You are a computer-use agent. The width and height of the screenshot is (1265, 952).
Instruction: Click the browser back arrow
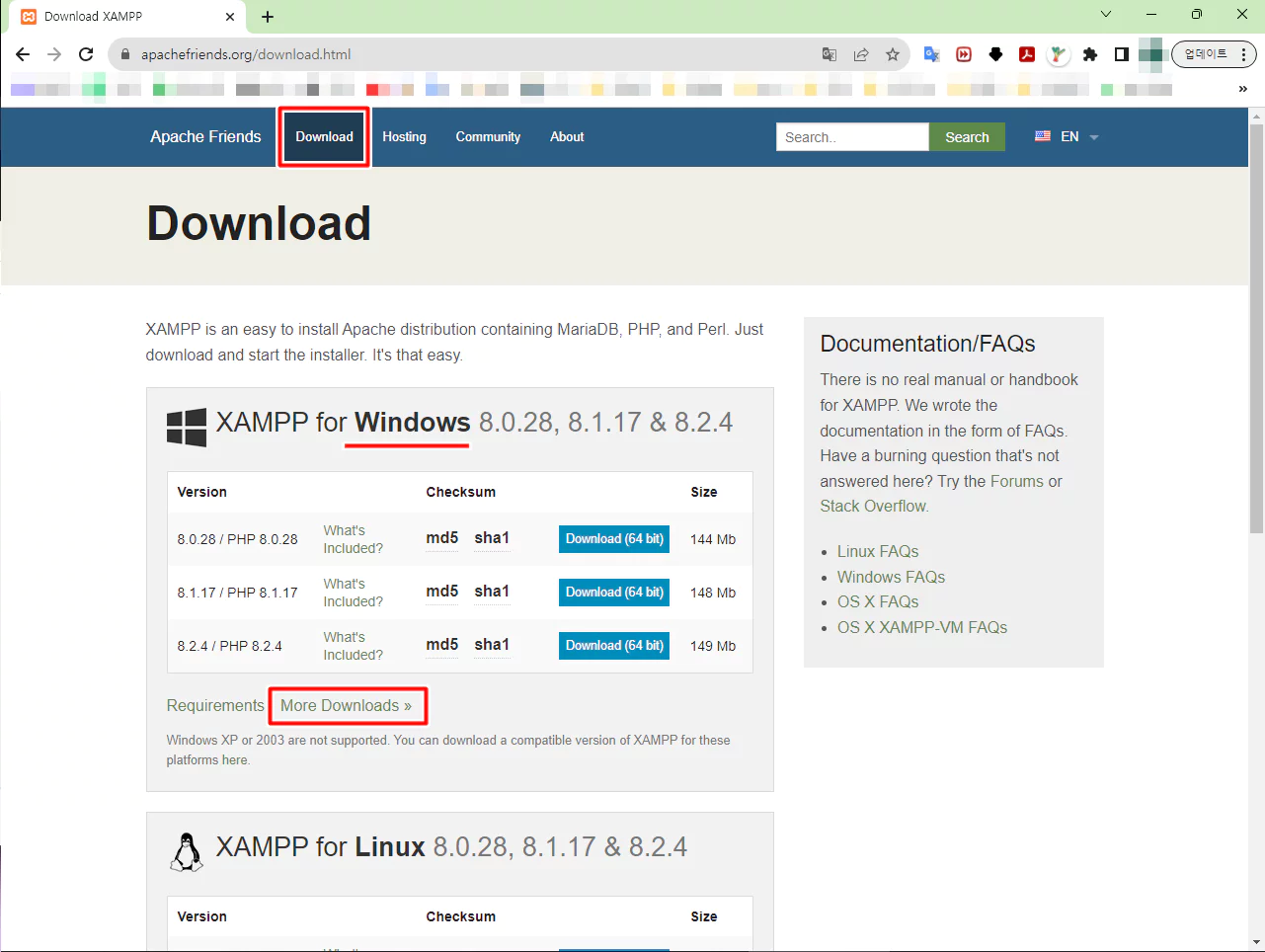23,54
